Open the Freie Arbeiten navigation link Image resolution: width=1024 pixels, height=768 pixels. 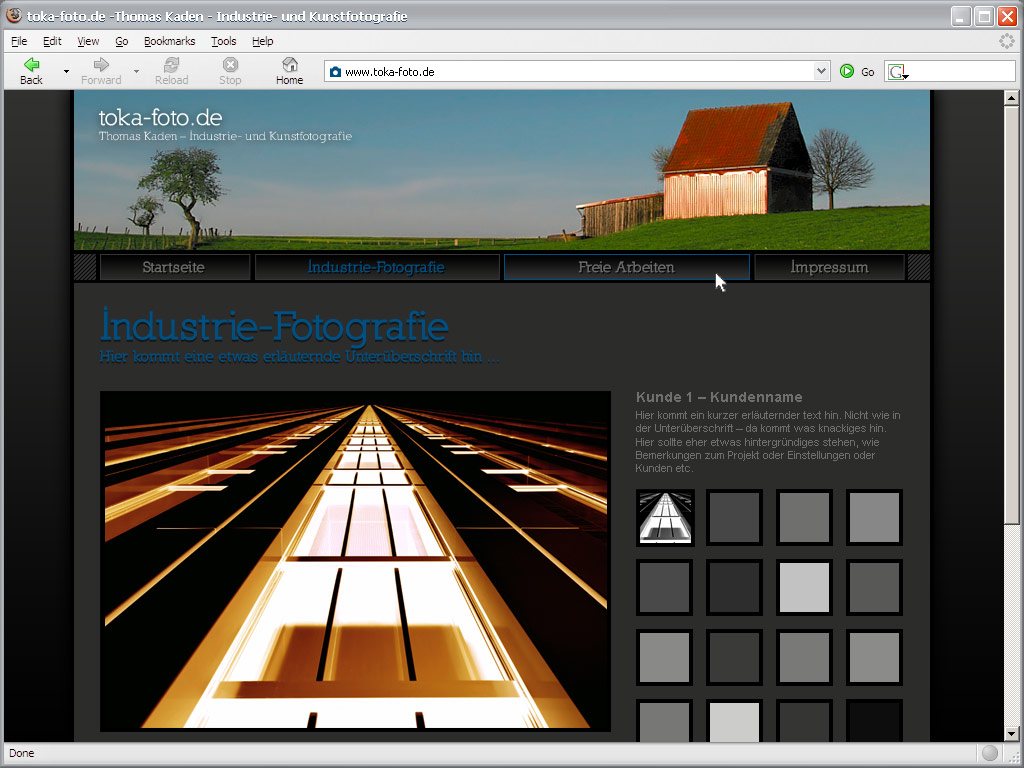626,267
